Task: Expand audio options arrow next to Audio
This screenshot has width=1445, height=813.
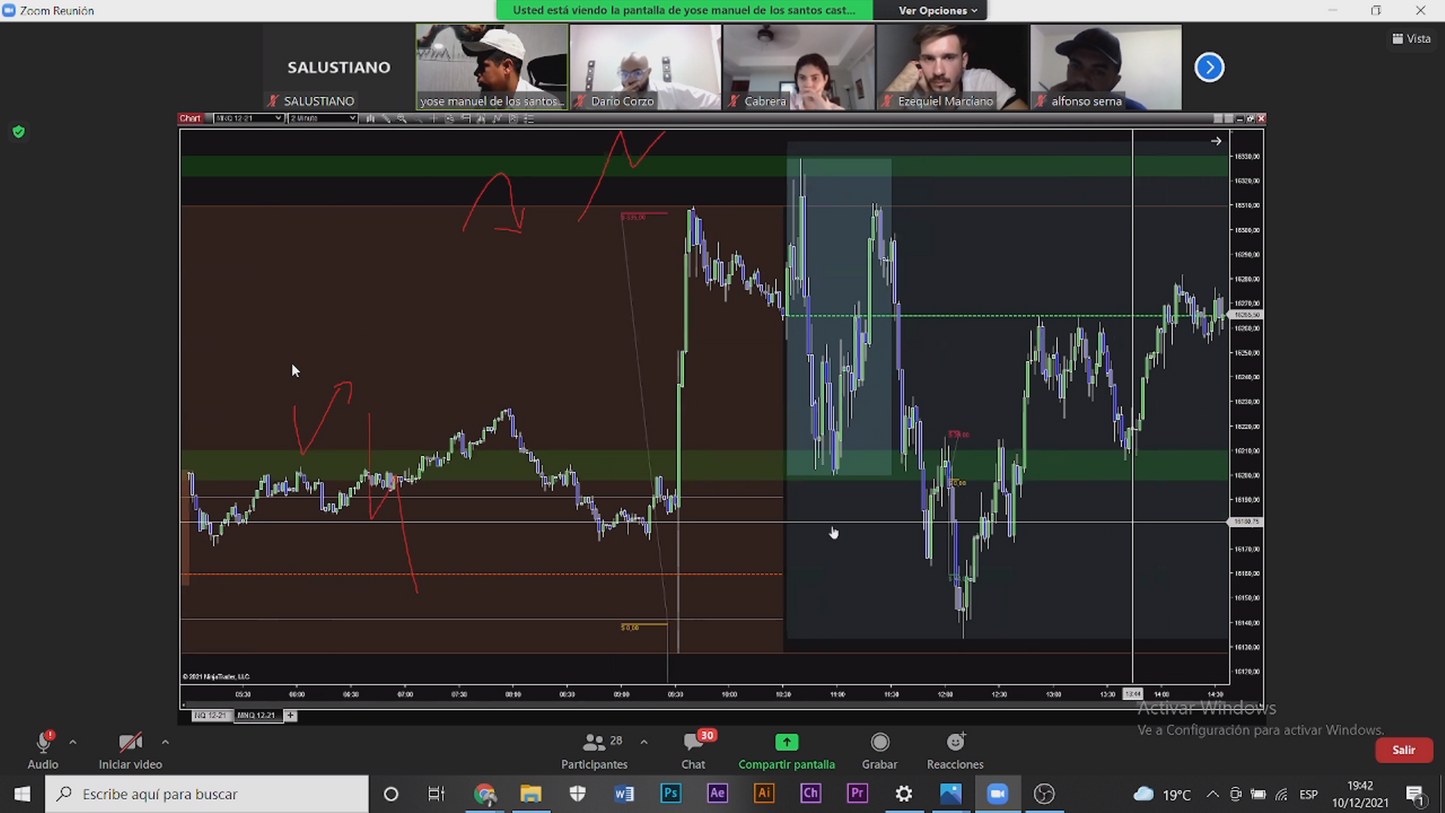Action: 72,742
